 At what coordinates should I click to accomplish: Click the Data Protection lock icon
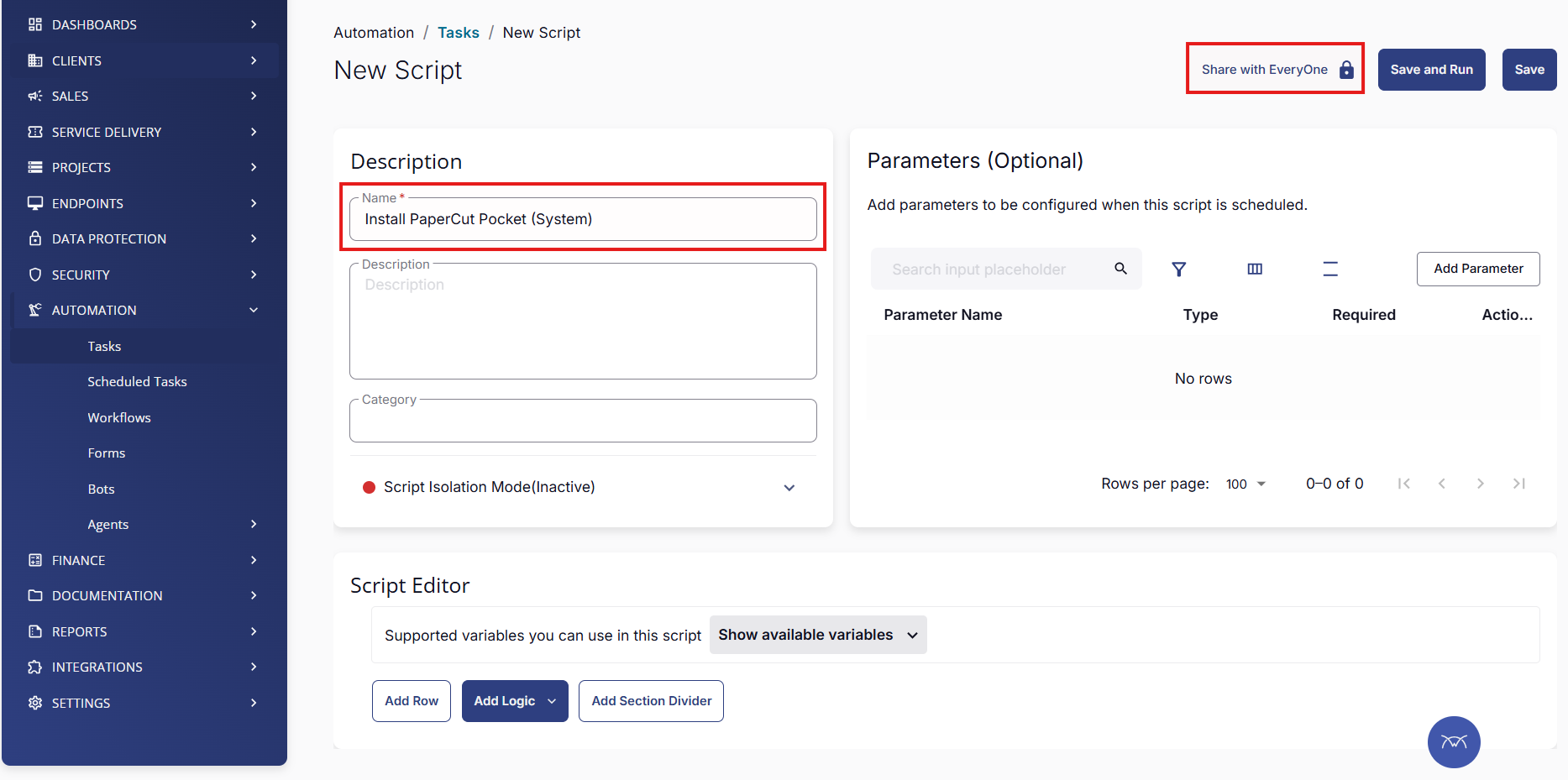click(x=35, y=238)
